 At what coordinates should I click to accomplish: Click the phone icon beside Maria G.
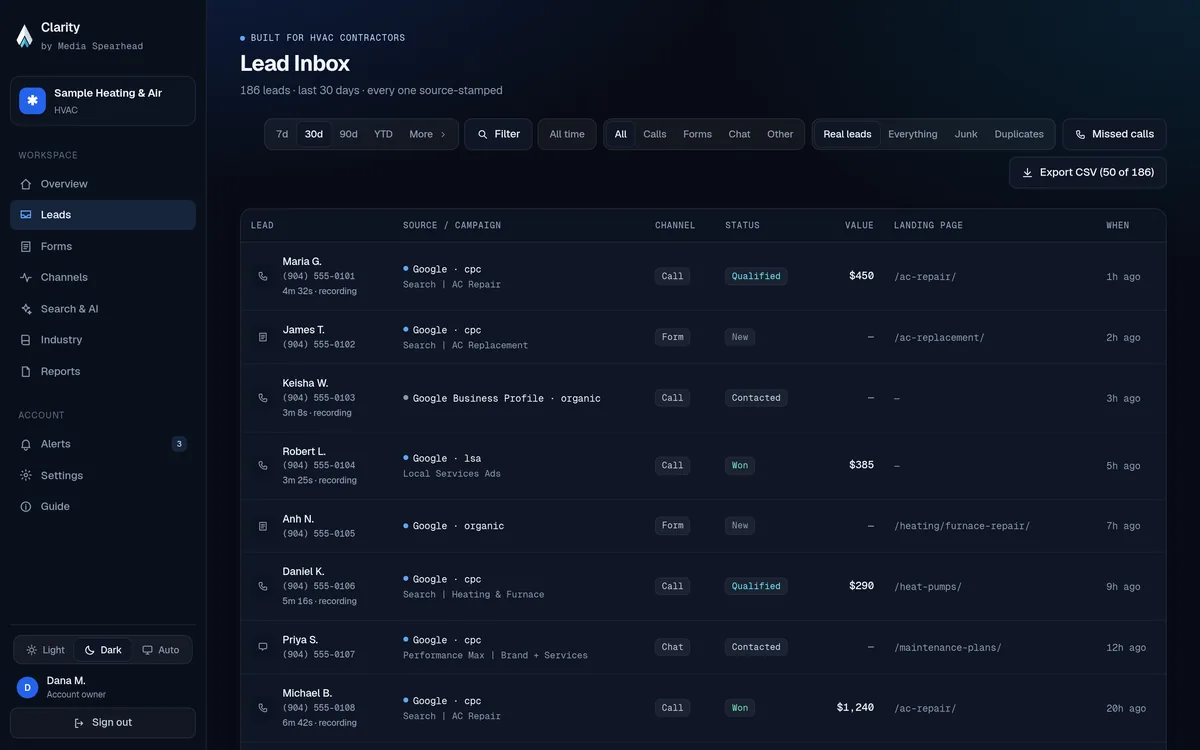coord(263,276)
